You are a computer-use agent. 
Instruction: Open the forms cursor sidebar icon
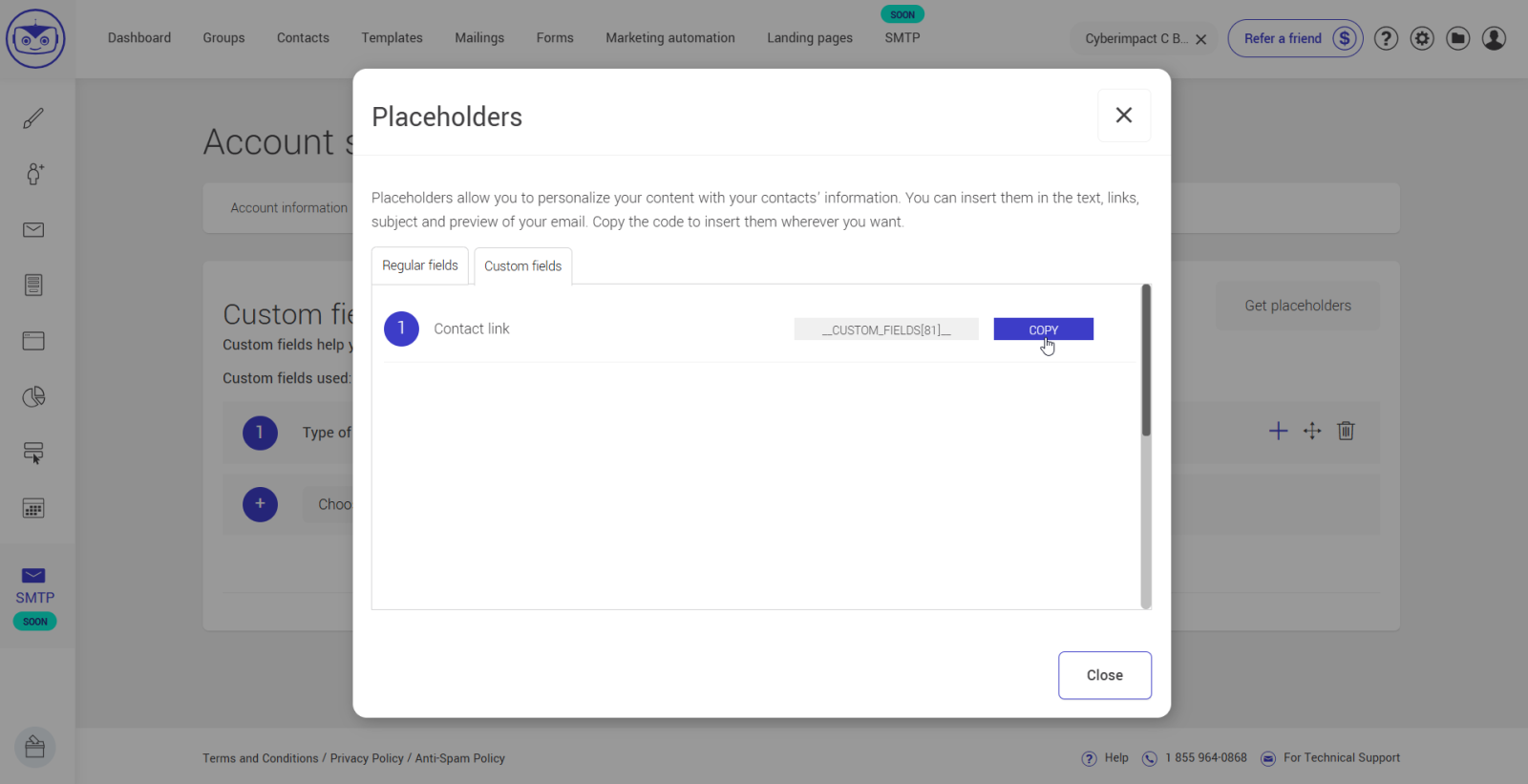[x=33, y=453]
